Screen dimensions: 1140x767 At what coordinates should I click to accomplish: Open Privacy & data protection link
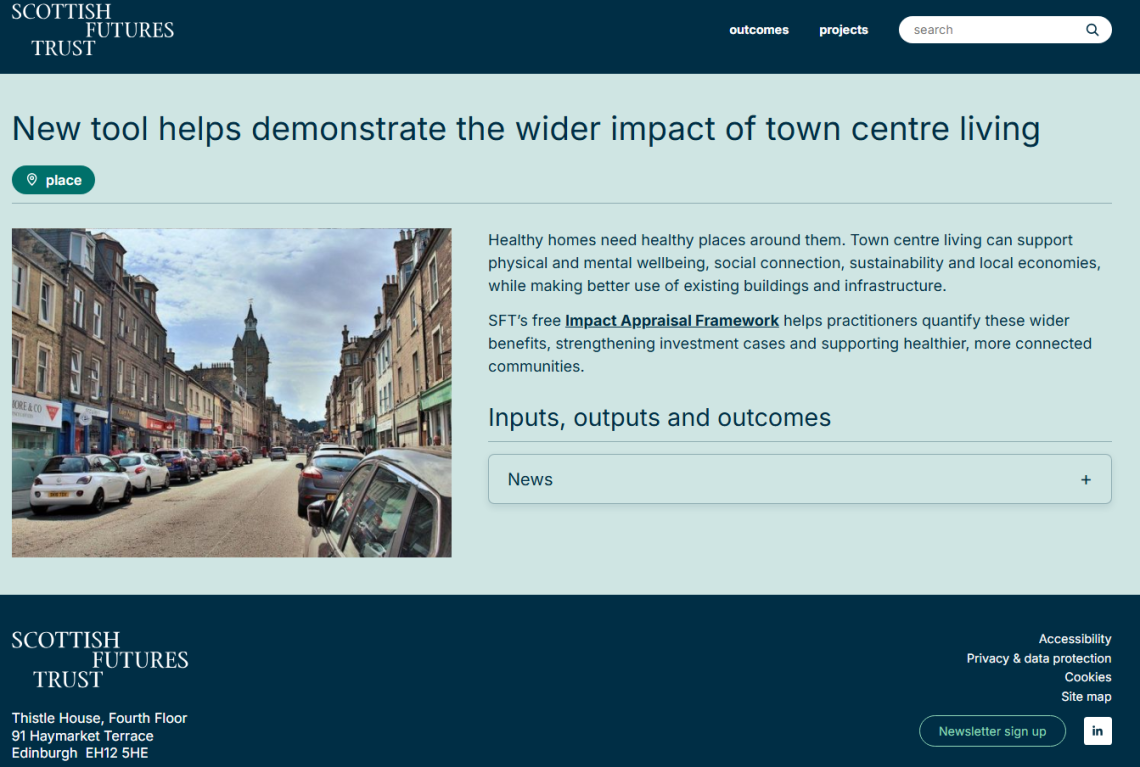pos(1038,659)
